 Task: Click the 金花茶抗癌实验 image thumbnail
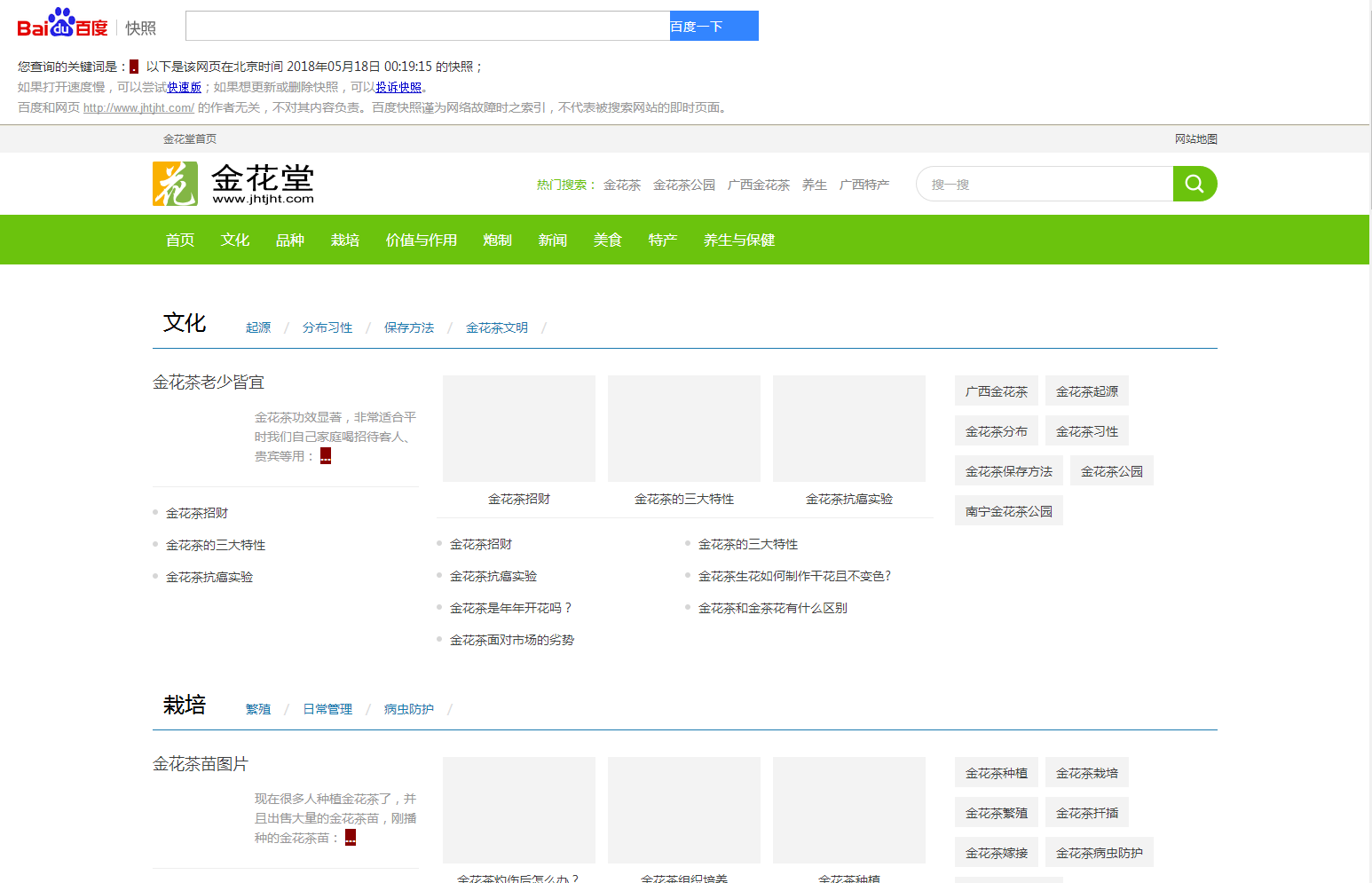(x=848, y=429)
